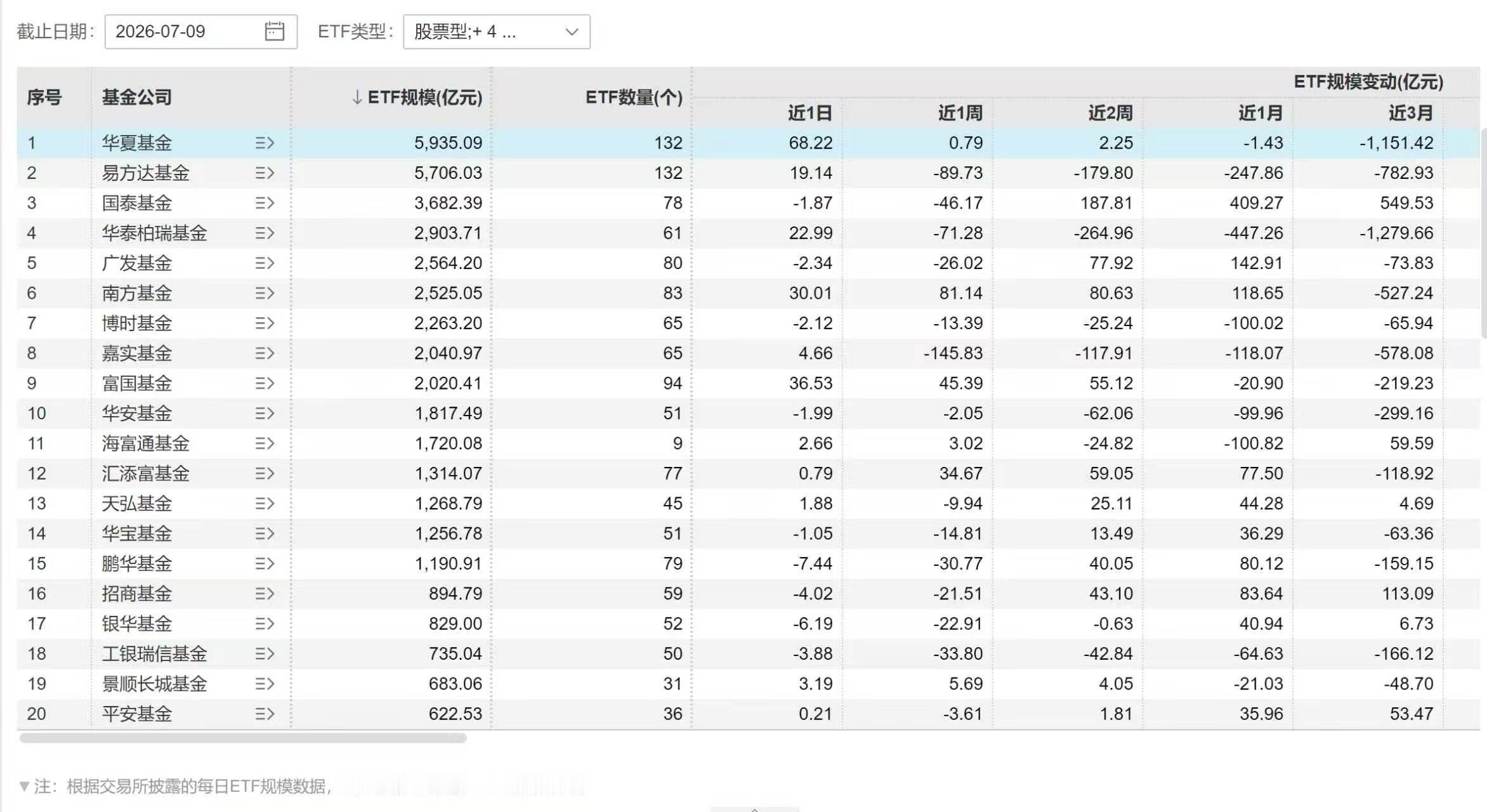Open the detail arrow icon for 富国基金

(x=265, y=383)
